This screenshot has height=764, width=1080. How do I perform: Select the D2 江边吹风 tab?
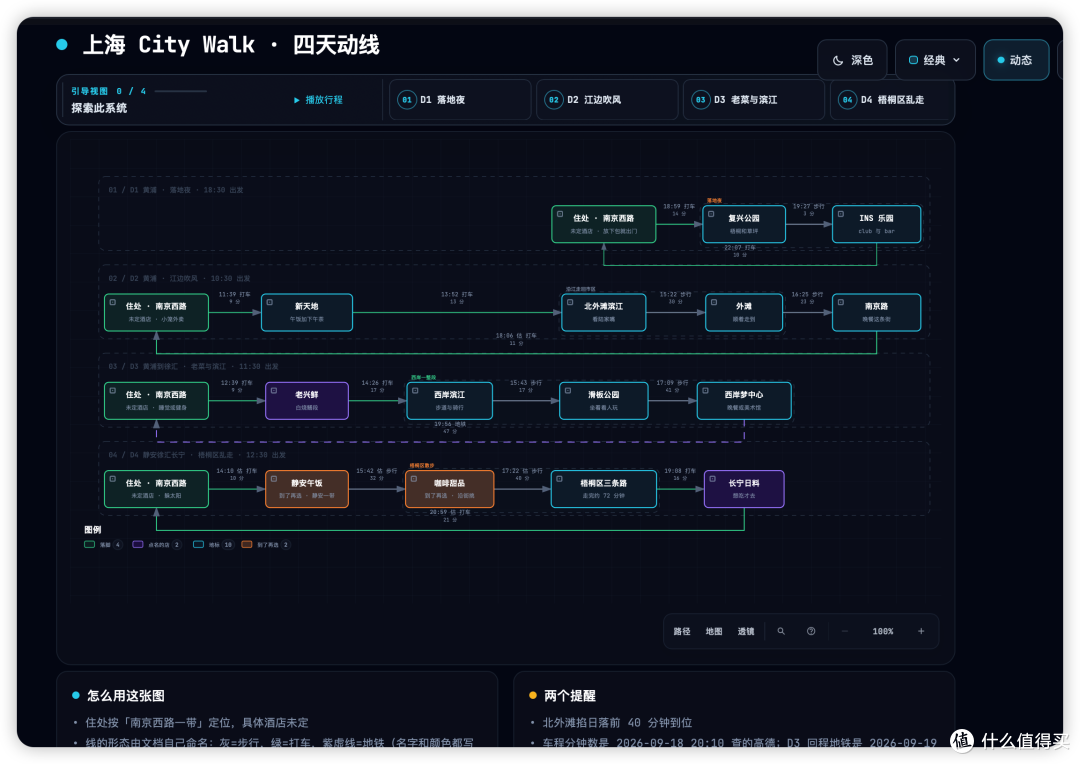point(606,100)
